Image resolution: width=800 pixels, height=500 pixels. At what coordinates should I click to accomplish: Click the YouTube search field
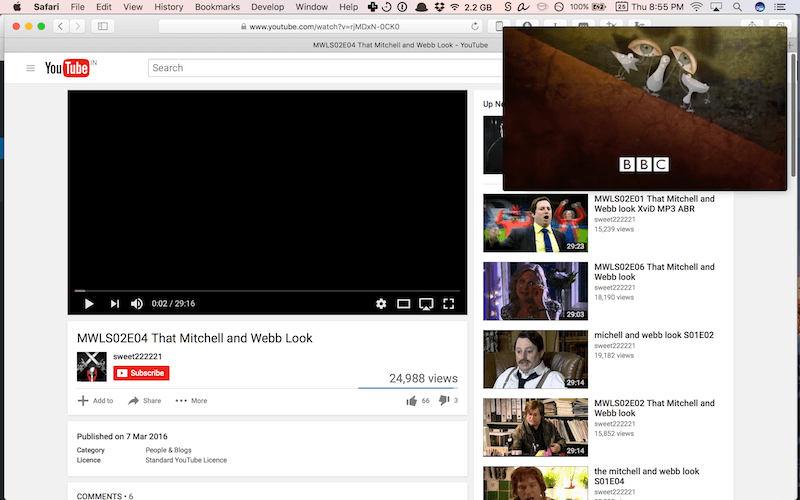click(x=320, y=68)
